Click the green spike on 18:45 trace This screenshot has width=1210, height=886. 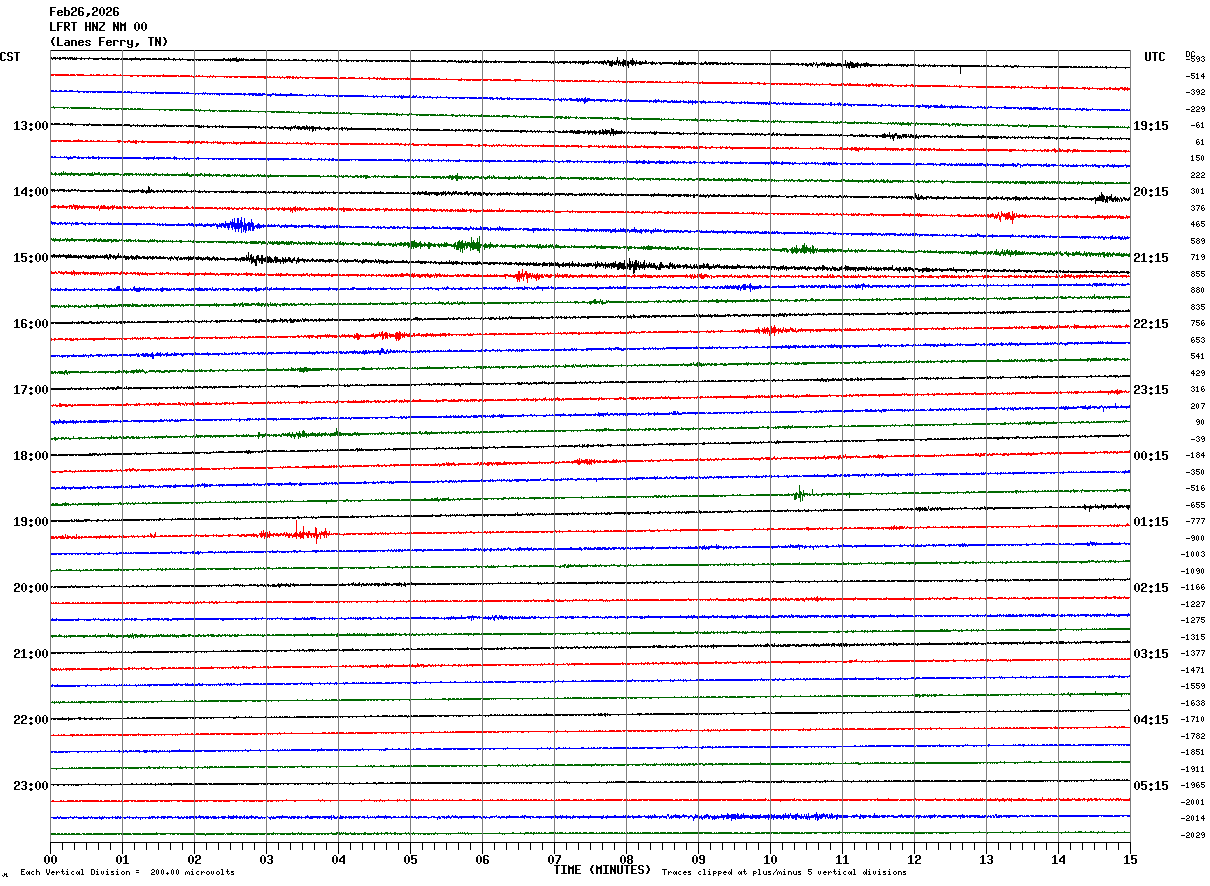[x=800, y=493]
